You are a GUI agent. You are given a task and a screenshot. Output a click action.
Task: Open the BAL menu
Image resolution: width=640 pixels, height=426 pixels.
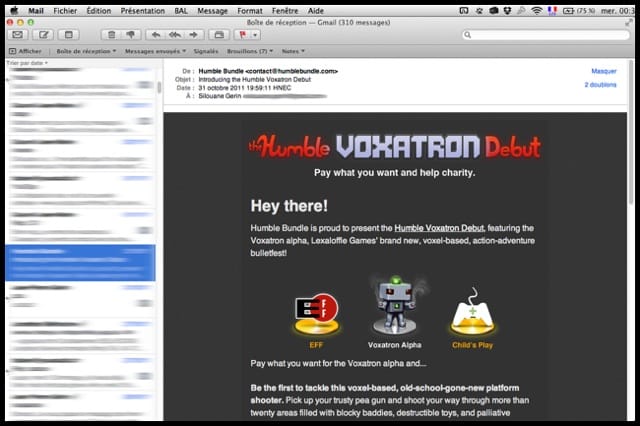pyautogui.click(x=181, y=11)
